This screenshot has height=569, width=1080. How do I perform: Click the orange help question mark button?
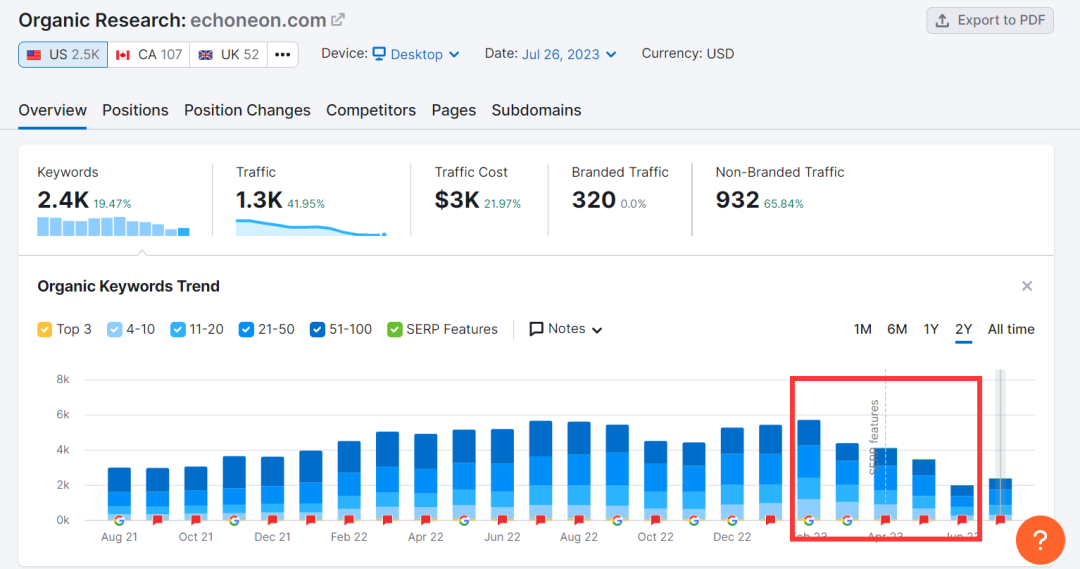pyautogui.click(x=1040, y=541)
